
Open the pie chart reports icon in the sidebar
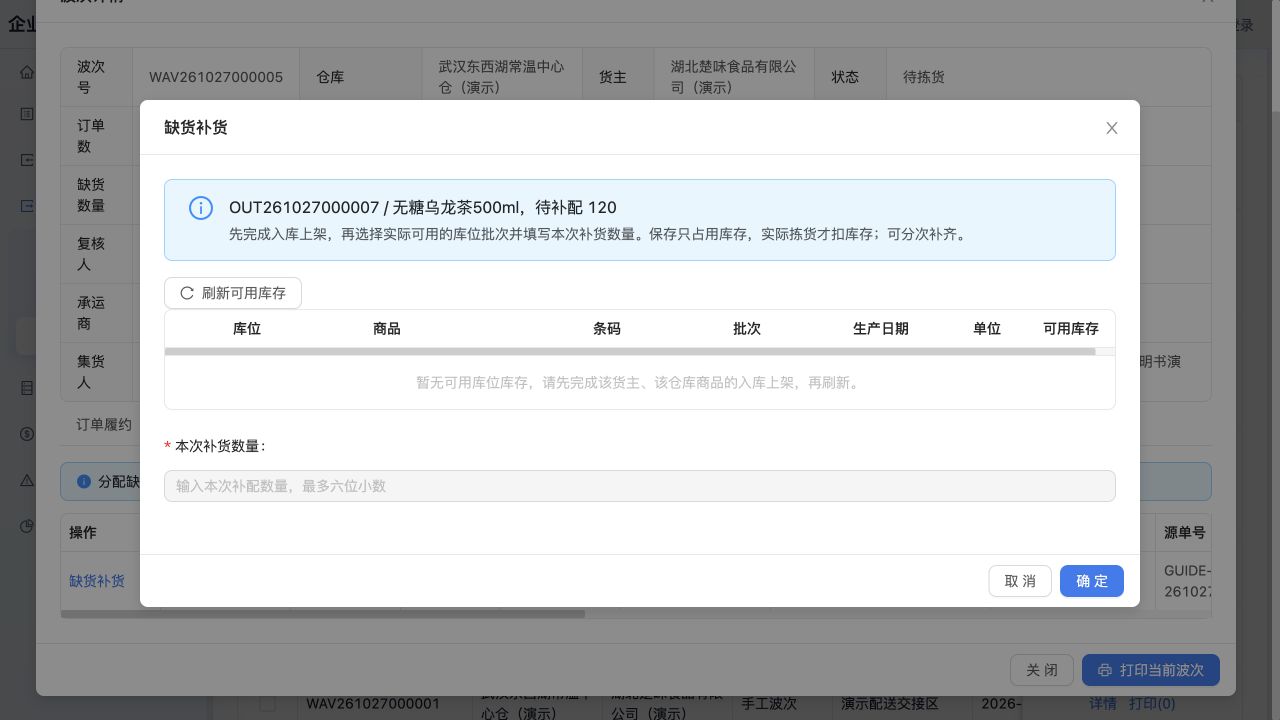click(27, 526)
